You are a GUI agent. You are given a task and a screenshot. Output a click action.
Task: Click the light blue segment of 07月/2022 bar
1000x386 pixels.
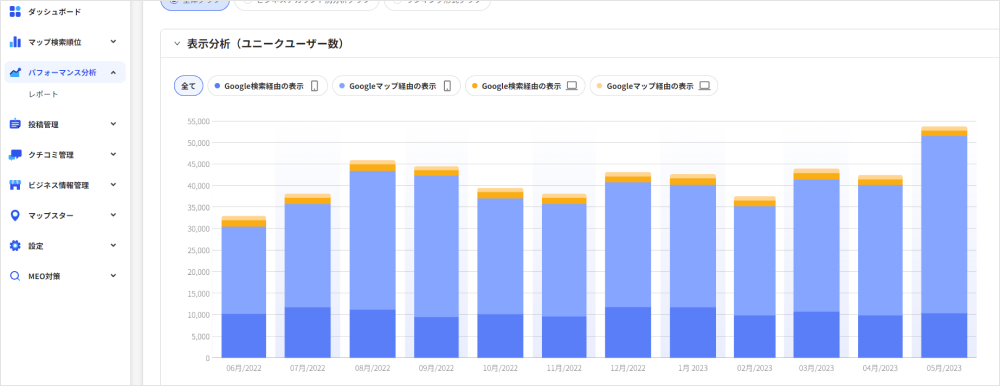[x=307, y=256]
